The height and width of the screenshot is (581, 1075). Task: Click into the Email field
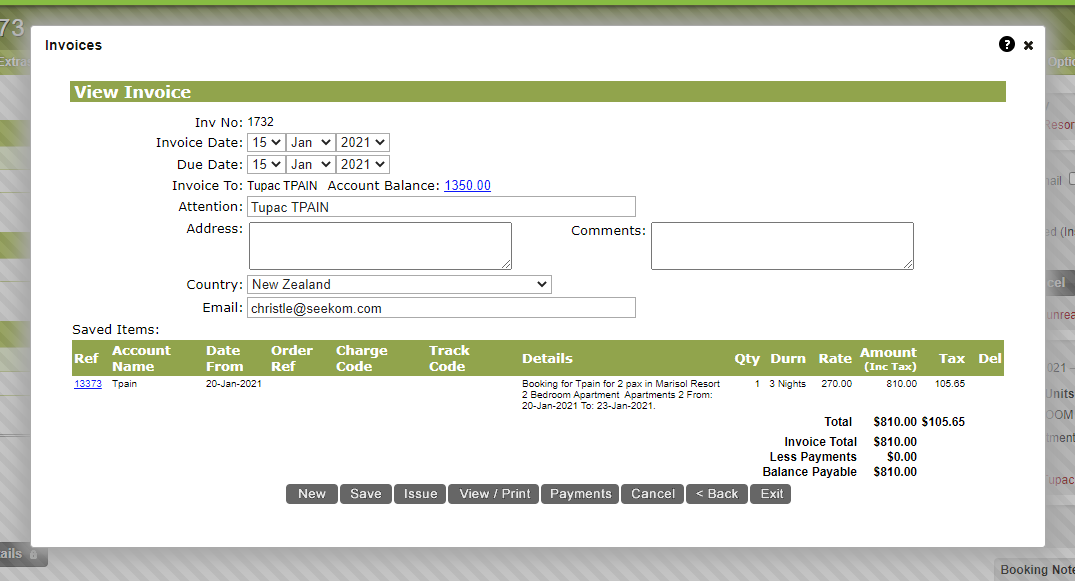coord(442,307)
